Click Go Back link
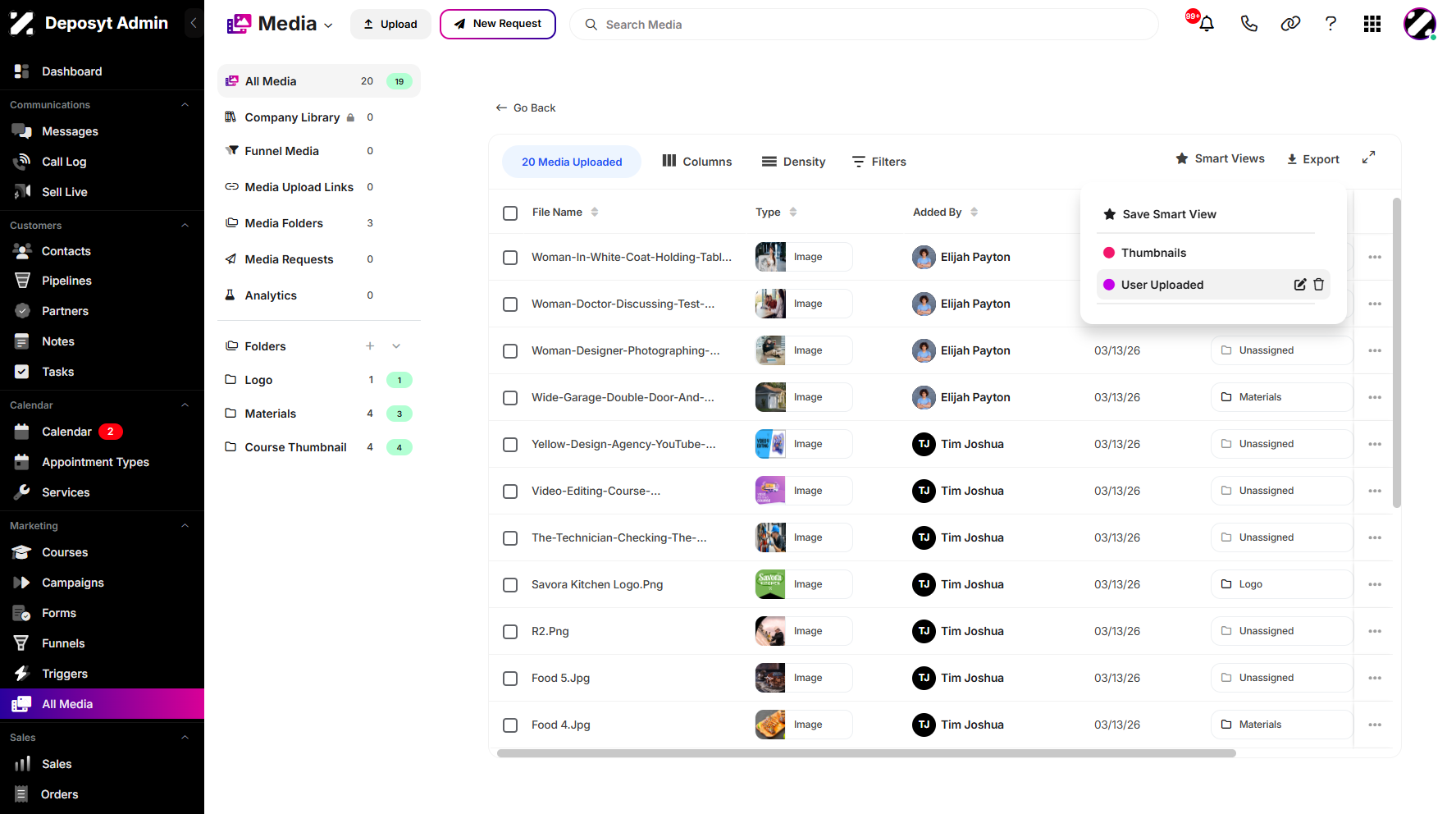 pos(526,107)
